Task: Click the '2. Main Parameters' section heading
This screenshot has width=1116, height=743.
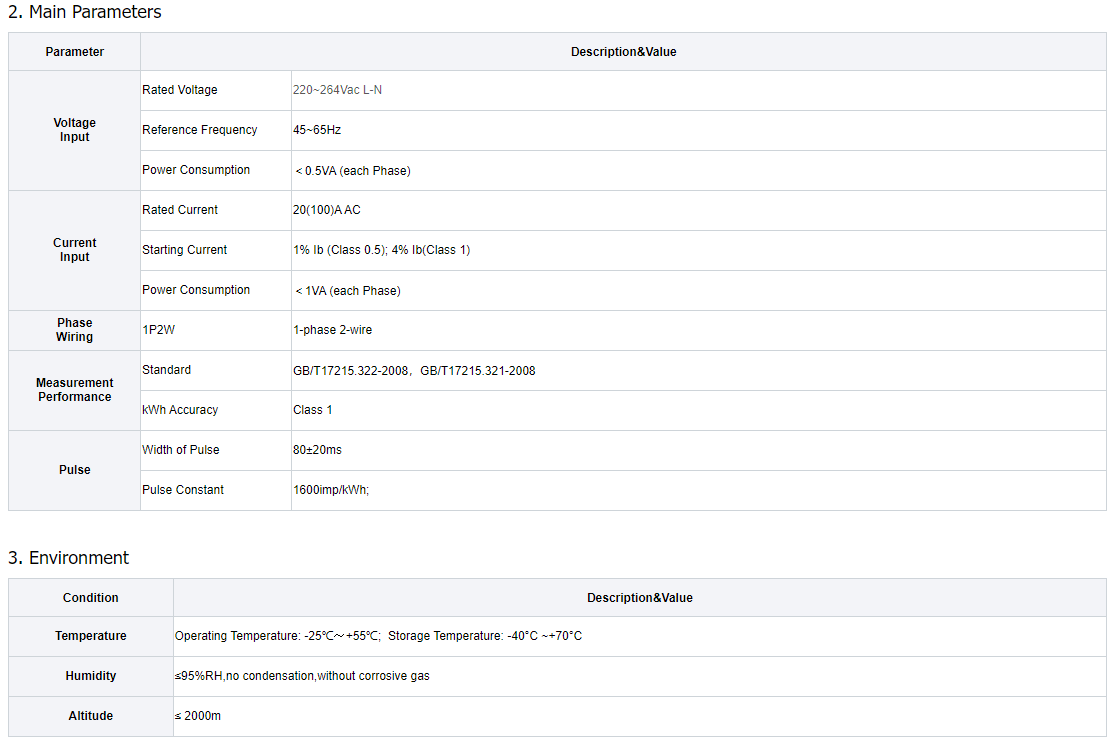Action: (84, 12)
